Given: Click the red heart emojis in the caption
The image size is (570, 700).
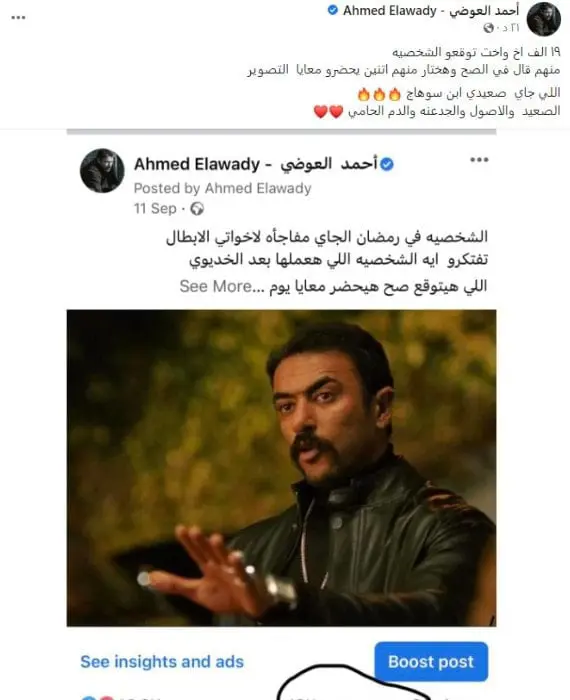Looking at the screenshot, I should pyautogui.click(x=329, y=112).
